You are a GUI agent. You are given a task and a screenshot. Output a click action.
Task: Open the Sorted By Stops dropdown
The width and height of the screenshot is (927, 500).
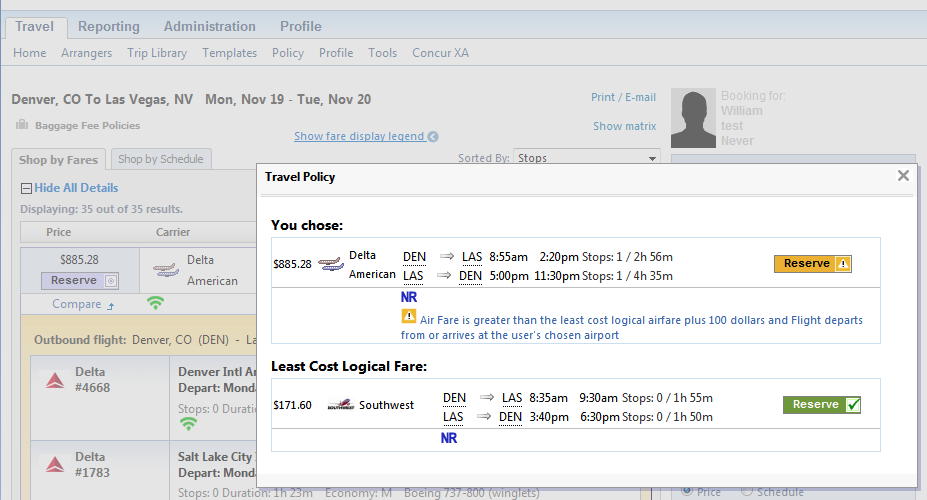[x=586, y=158]
